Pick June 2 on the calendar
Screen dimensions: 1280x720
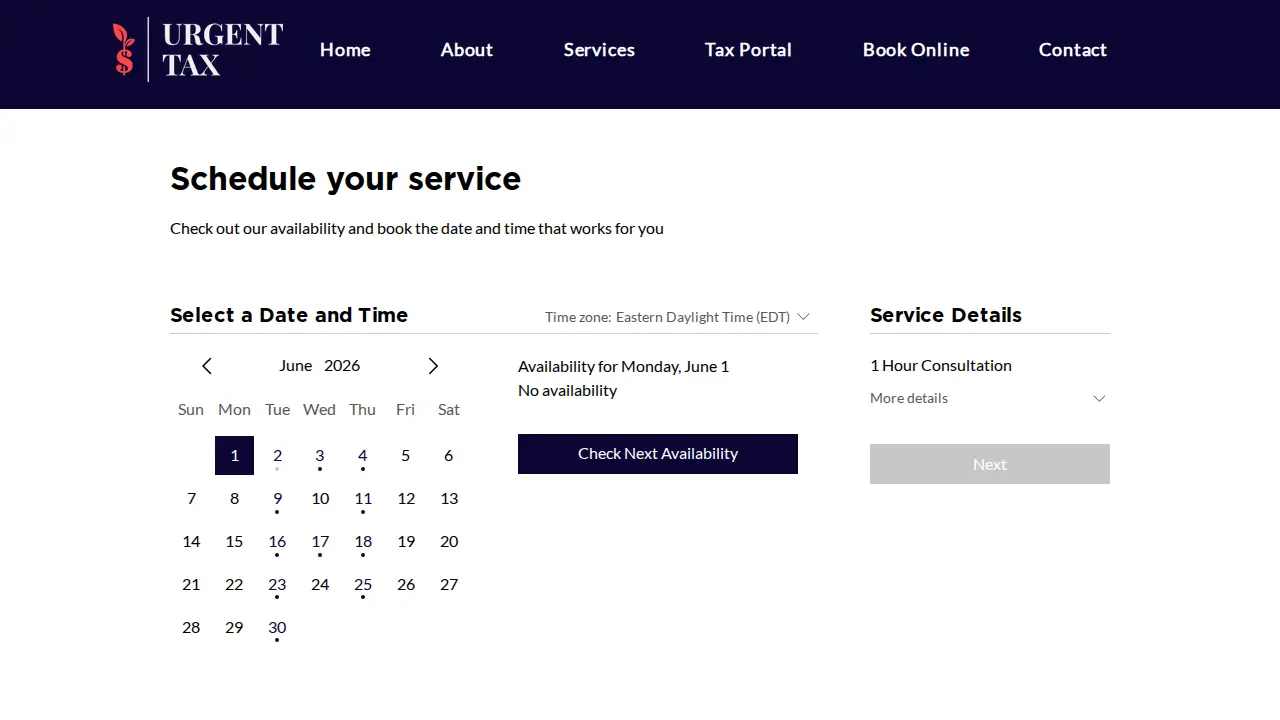pyautogui.click(x=277, y=455)
